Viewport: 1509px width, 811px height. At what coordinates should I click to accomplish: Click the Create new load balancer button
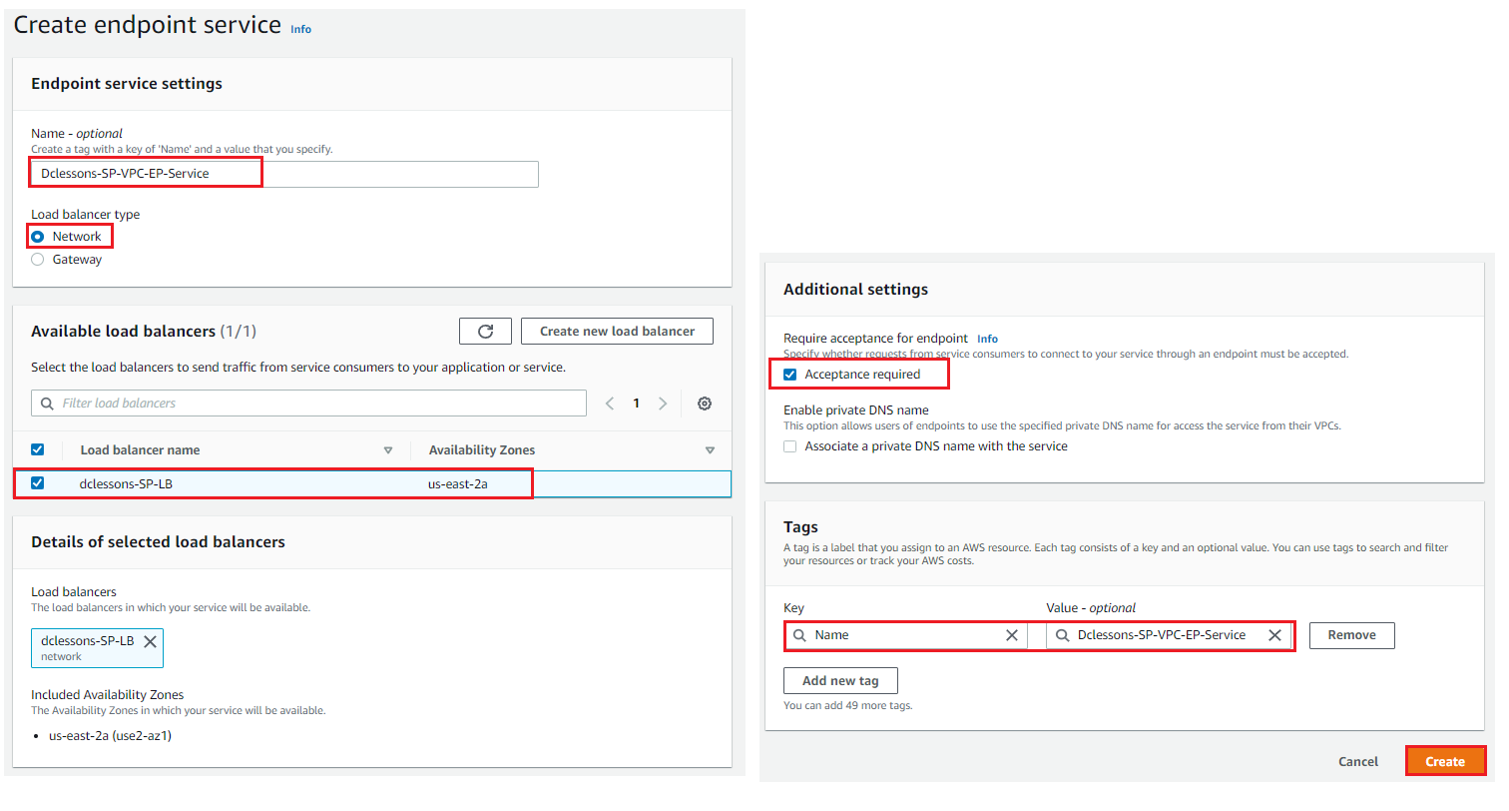pos(617,331)
